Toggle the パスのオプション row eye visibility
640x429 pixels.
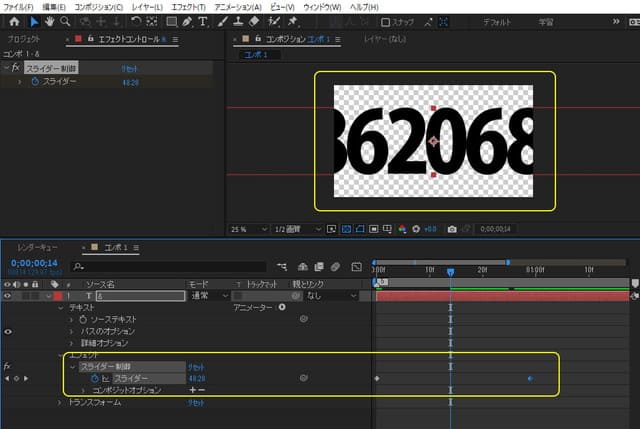[7, 331]
